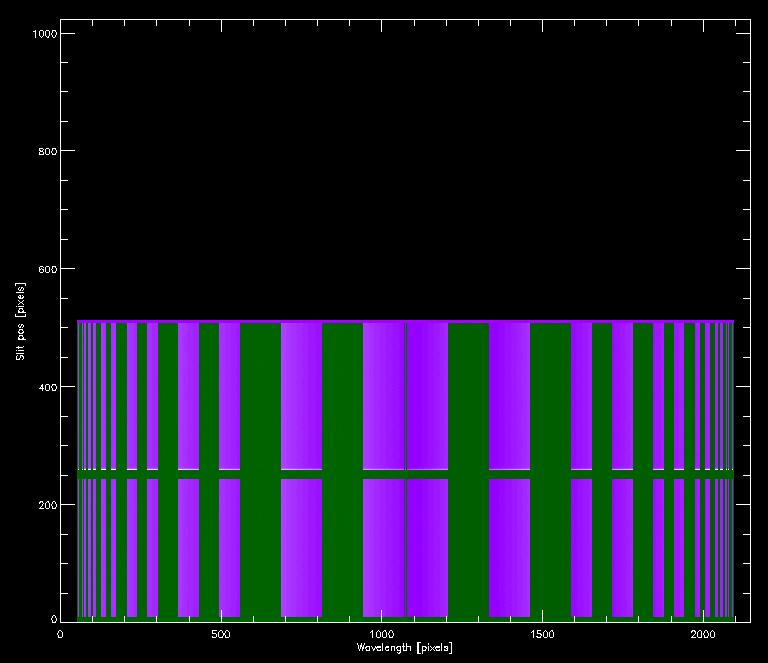Click the x-axis tick label '1500'
Viewport: 768px width, 663px height.
coord(542,635)
